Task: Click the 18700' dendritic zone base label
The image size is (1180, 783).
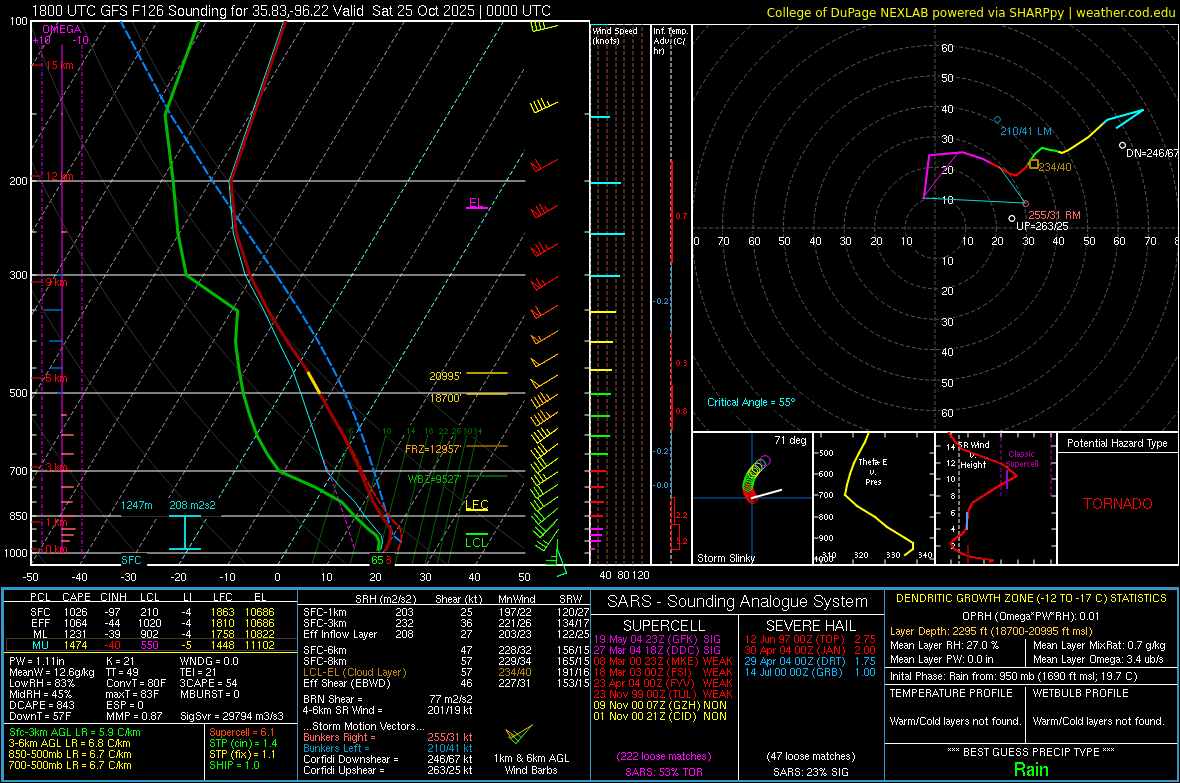Action: click(x=445, y=398)
